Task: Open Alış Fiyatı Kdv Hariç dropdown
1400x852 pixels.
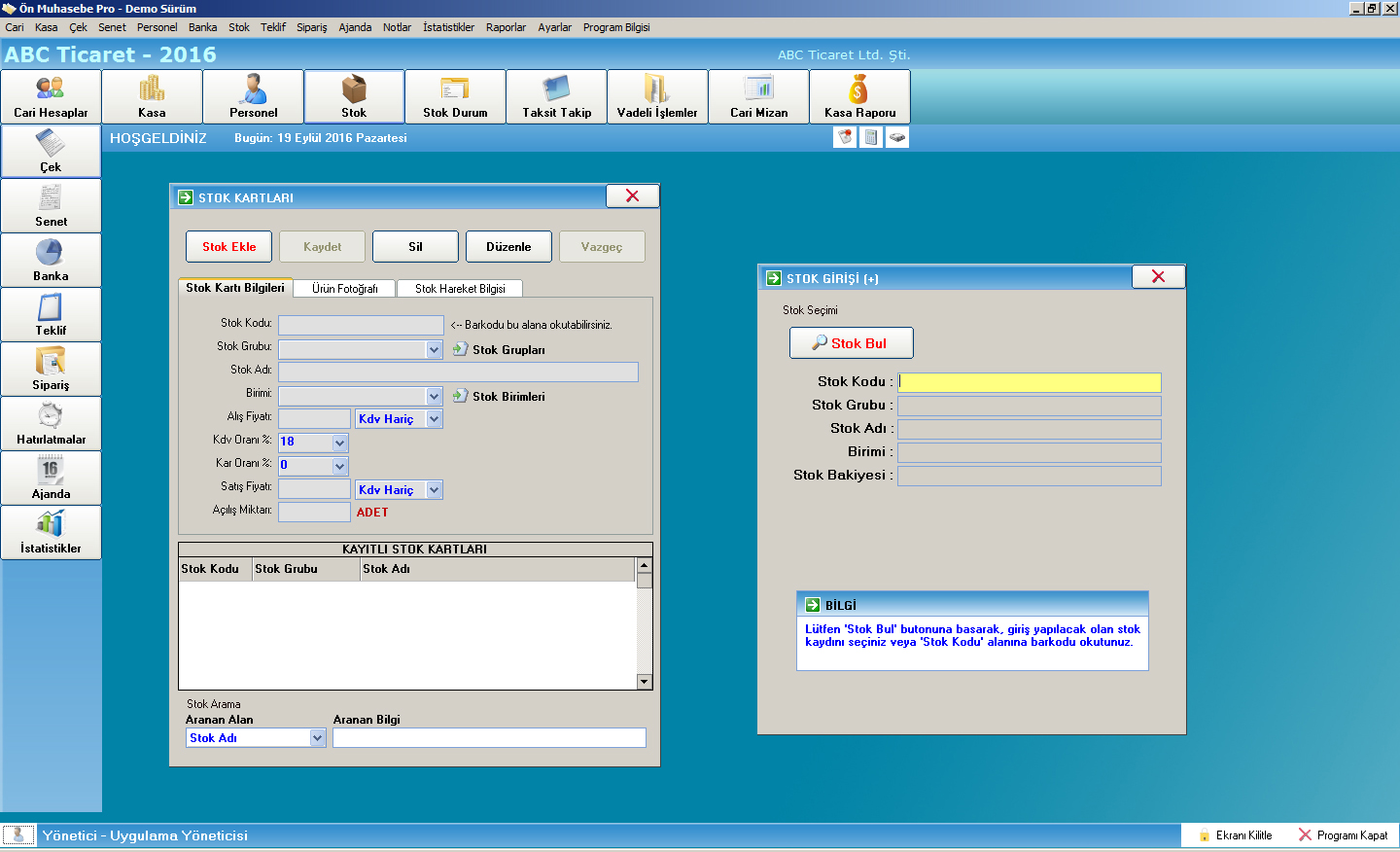Action: tap(435, 419)
